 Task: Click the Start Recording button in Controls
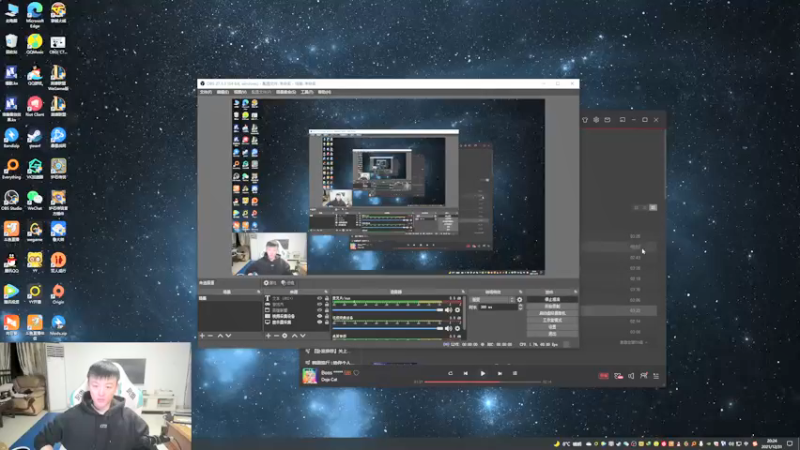[x=552, y=306]
